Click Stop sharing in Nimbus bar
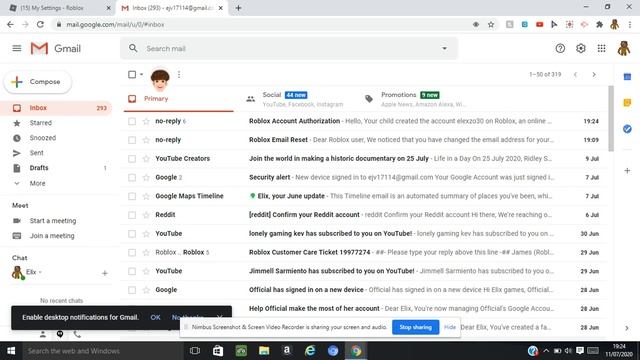 tap(416, 327)
